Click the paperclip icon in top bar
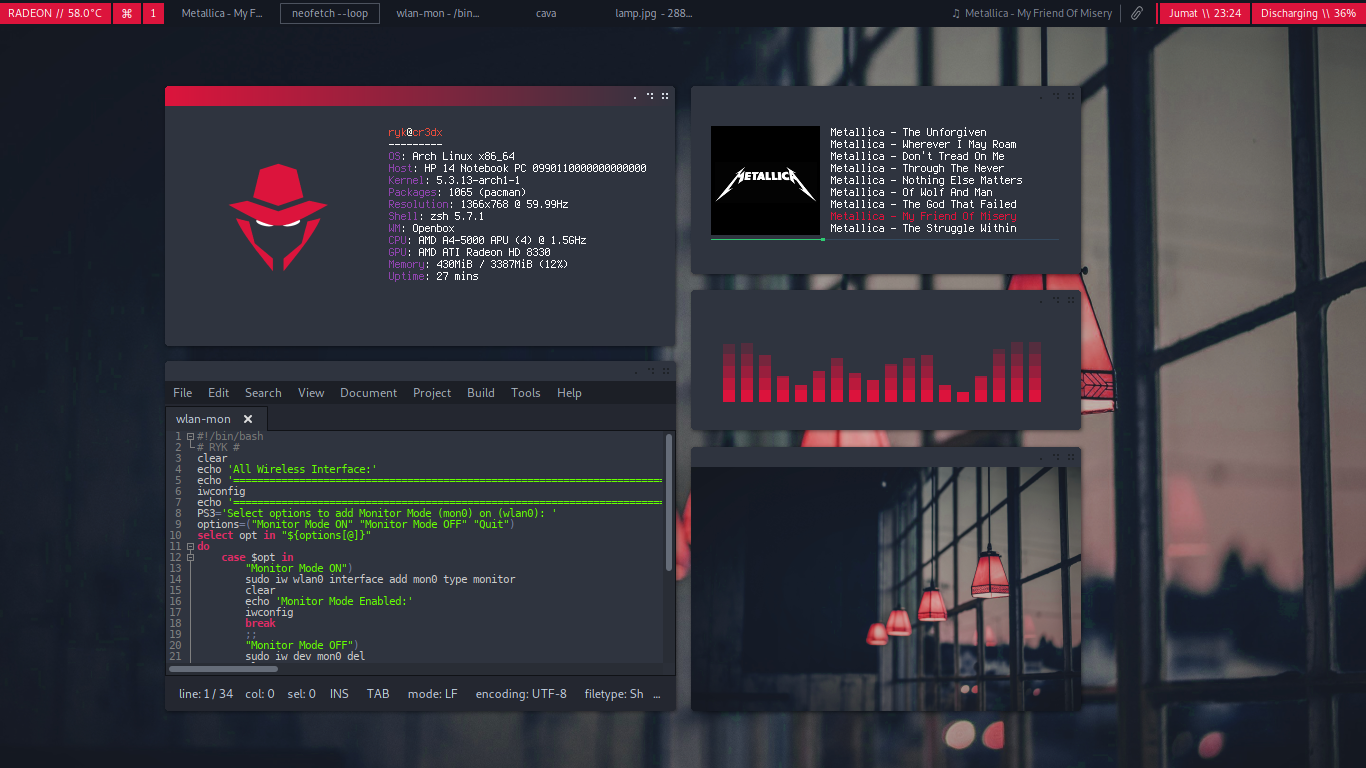Viewport: 1366px width, 768px height. point(1136,13)
